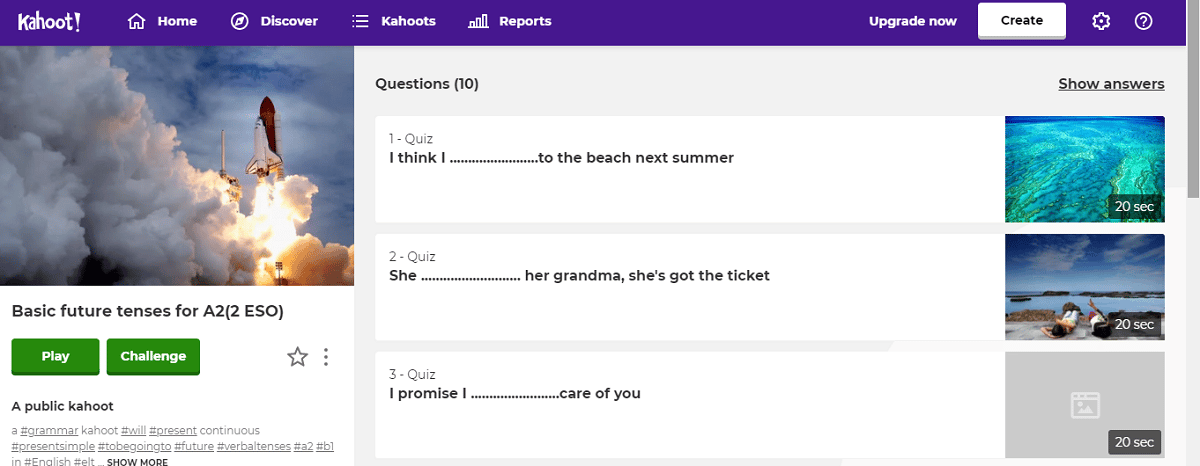Open the three-dot more options menu
1200x466 pixels.
326,356
